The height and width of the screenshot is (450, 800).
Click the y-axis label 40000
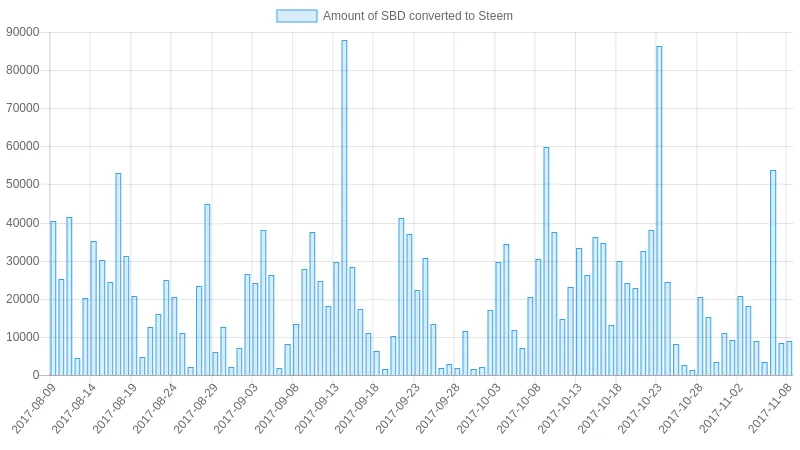[x=23, y=223]
